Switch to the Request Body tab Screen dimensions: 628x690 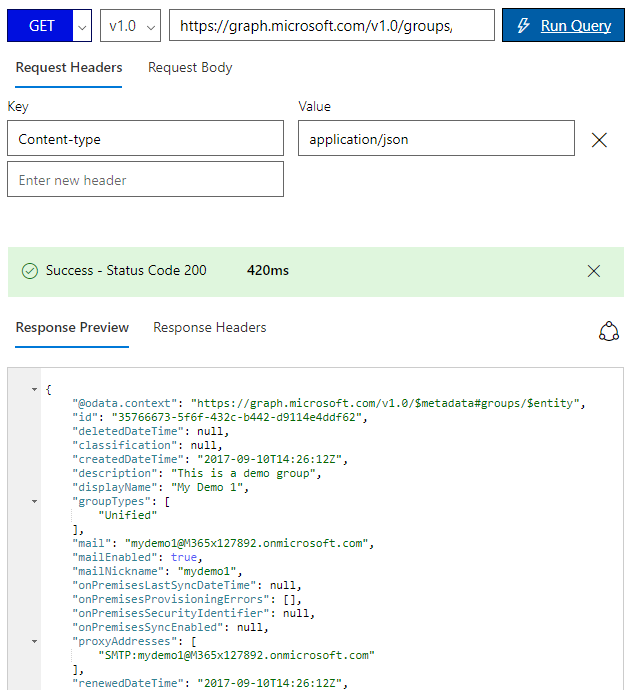click(x=190, y=68)
